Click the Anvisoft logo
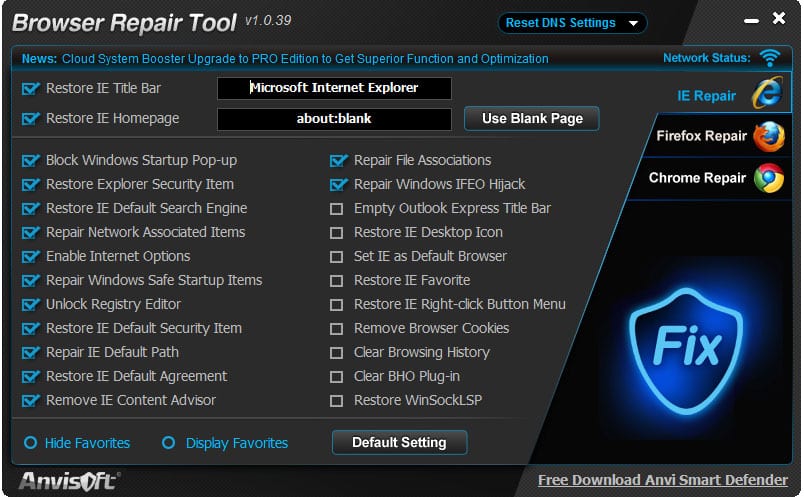Screen dimensions: 804x497 click(x=66, y=480)
